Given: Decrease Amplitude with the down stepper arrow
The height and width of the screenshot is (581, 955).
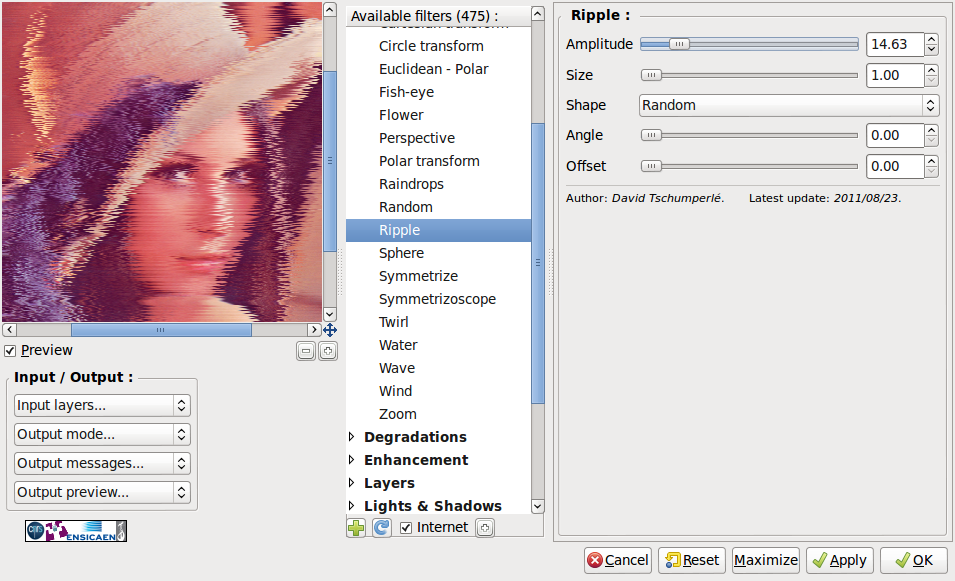Looking at the screenshot, I should coord(931,50).
